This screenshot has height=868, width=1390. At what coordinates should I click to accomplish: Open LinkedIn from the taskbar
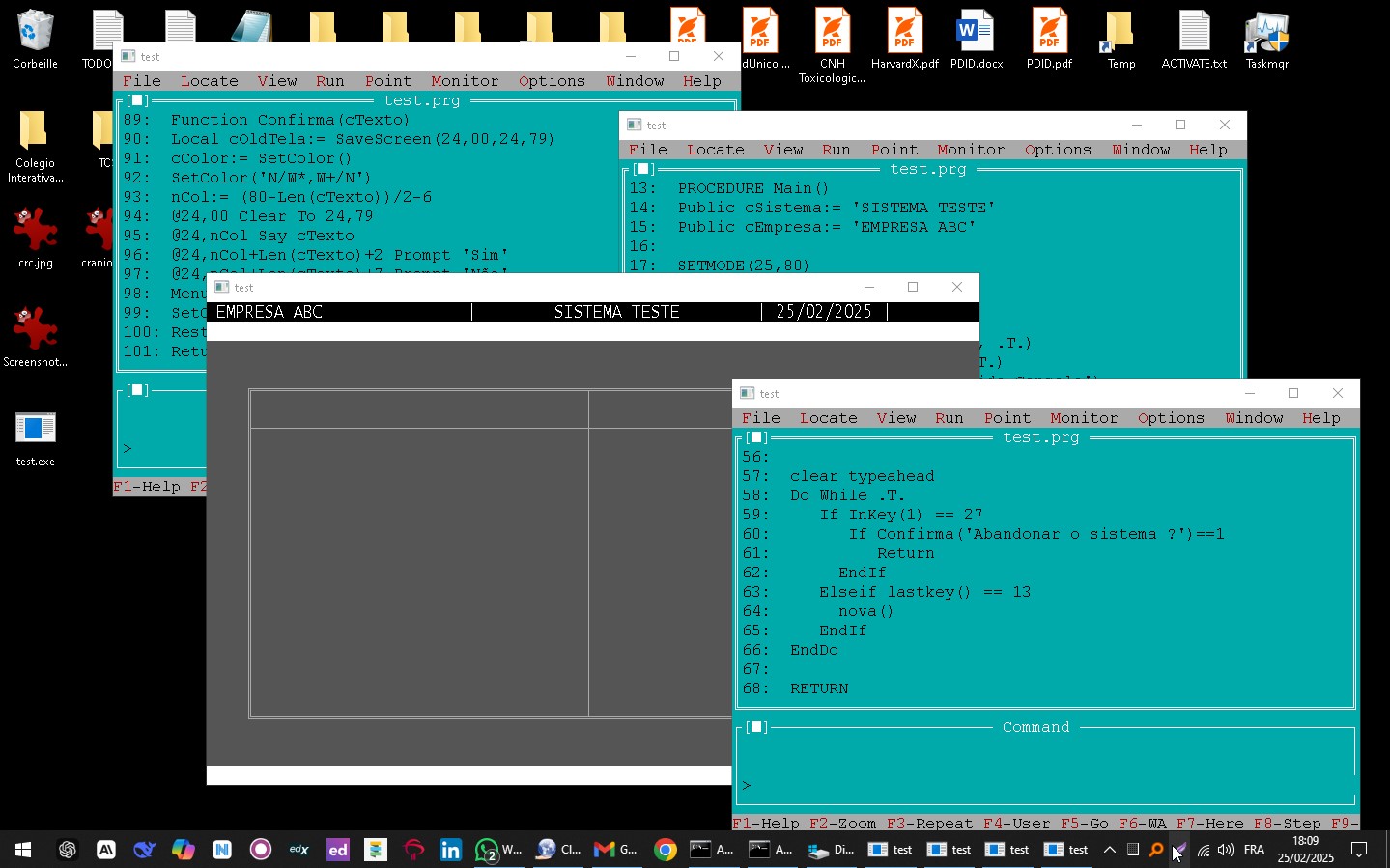point(451,850)
